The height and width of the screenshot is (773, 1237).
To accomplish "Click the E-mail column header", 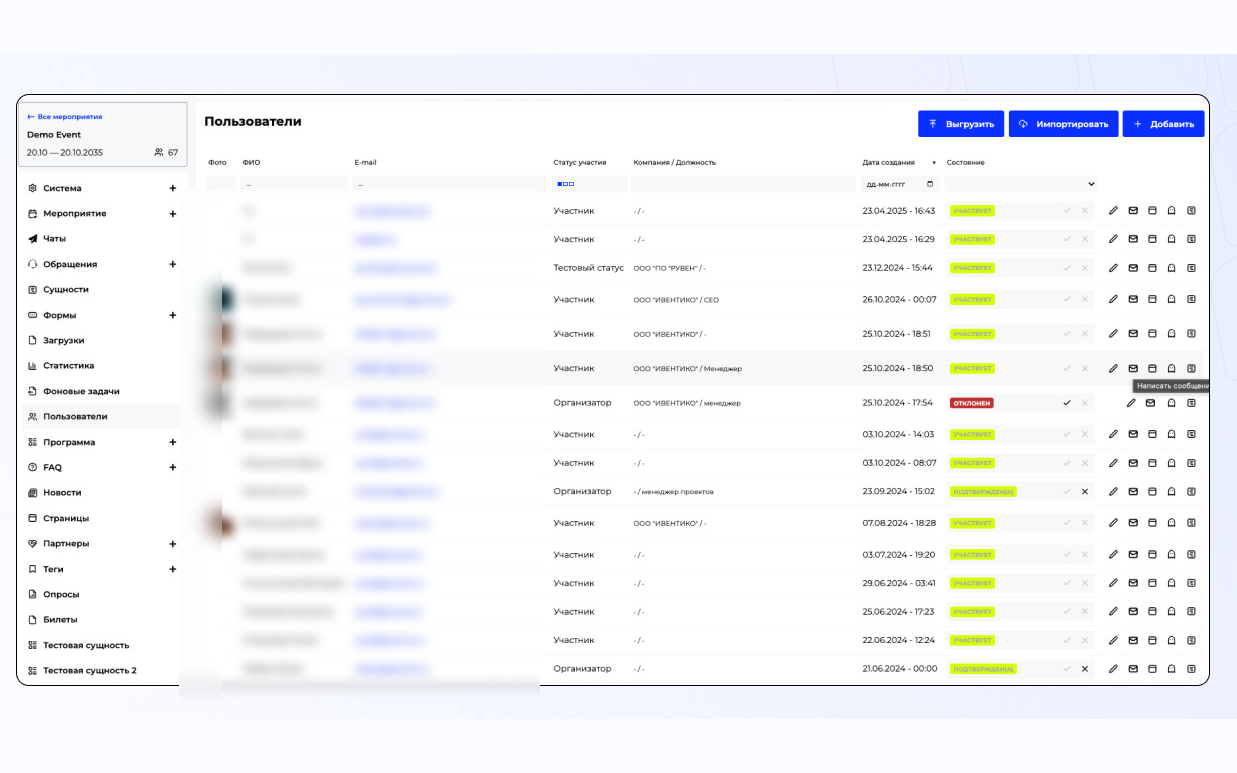I will (x=365, y=162).
